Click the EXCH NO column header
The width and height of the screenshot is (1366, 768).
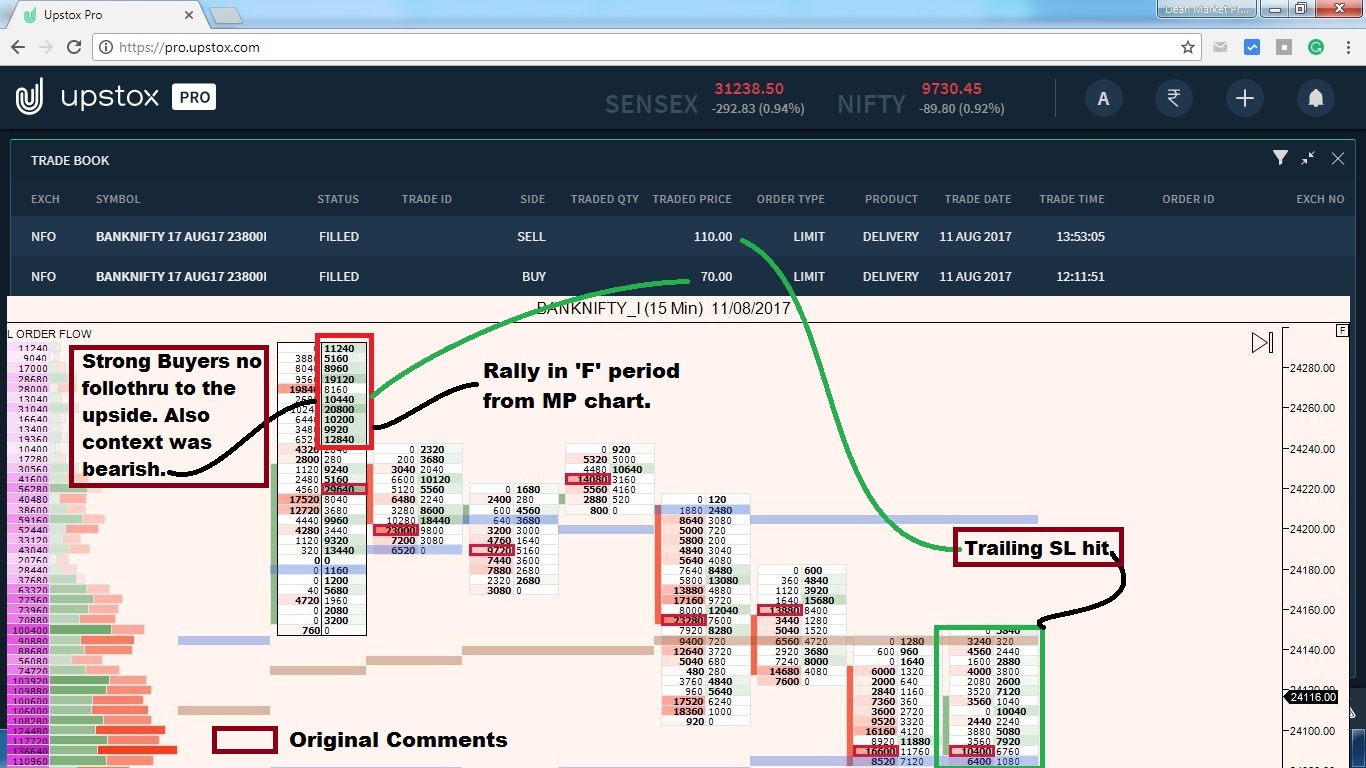(x=1320, y=199)
